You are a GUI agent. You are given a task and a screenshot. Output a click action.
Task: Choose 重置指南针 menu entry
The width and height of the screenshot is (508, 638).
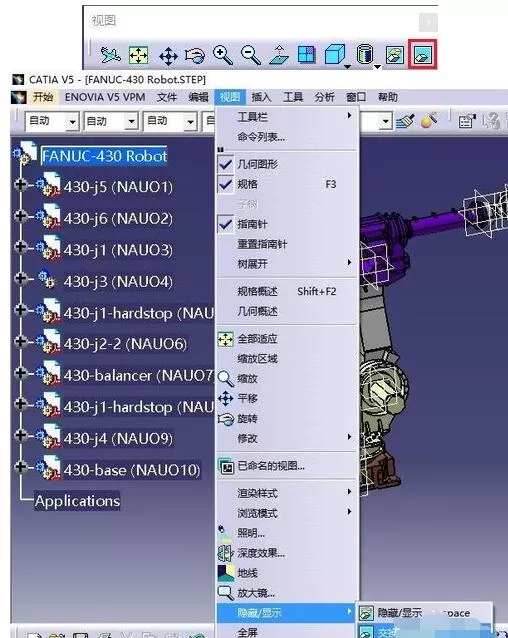click(x=287, y=244)
